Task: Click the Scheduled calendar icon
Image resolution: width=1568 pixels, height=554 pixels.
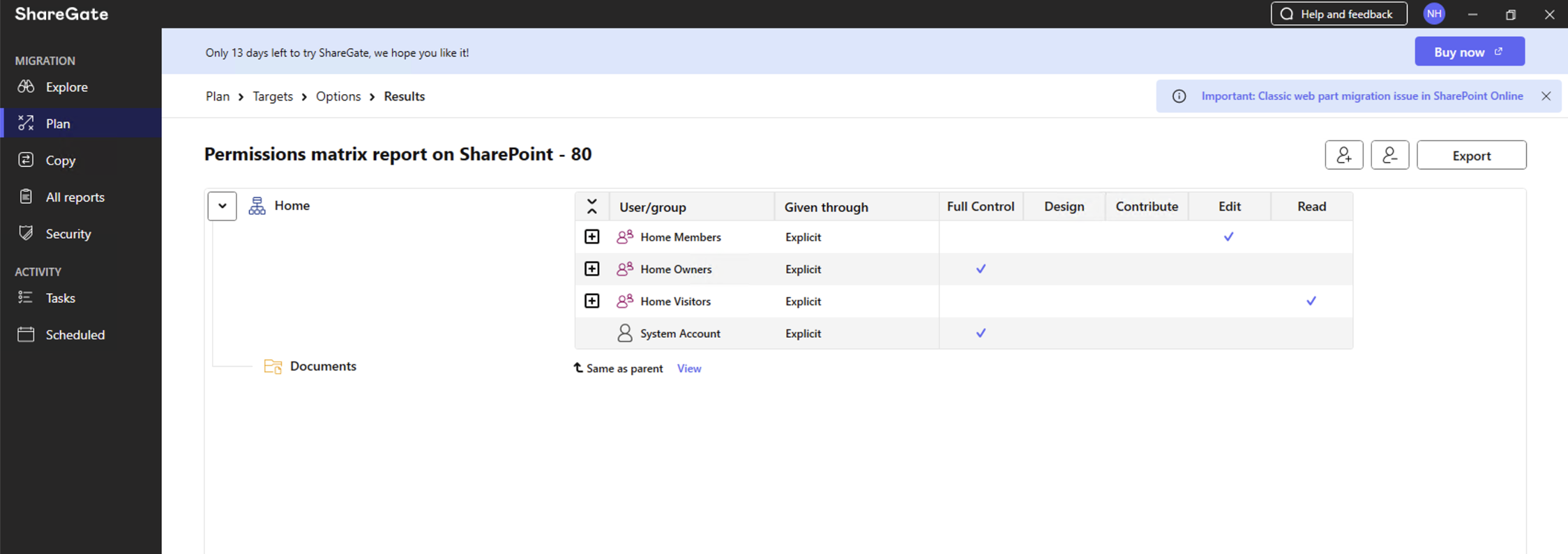Action: 26,334
